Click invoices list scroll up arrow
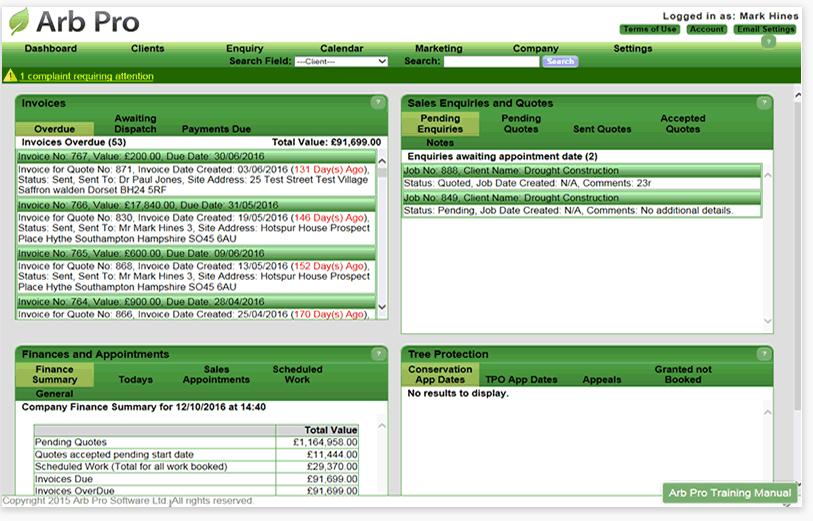813x521 pixels. coord(383,161)
